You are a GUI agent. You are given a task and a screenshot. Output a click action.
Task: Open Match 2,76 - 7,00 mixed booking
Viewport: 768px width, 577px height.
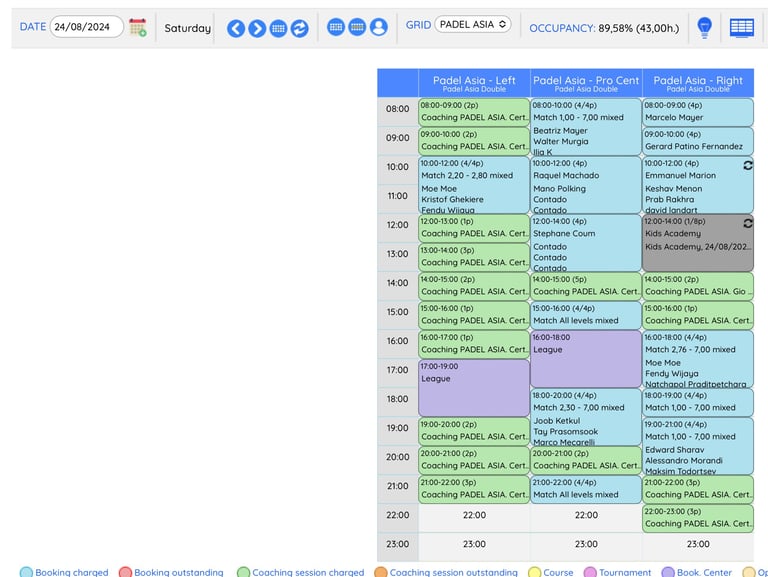click(698, 359)
